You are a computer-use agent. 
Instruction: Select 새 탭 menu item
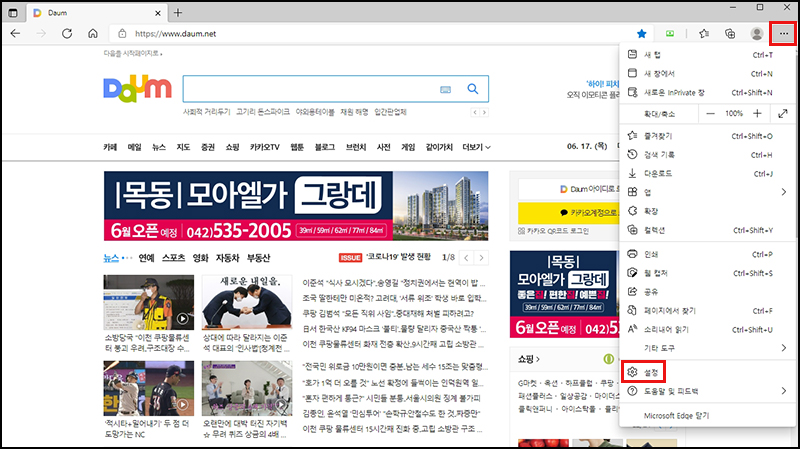(x=707, y=55)
